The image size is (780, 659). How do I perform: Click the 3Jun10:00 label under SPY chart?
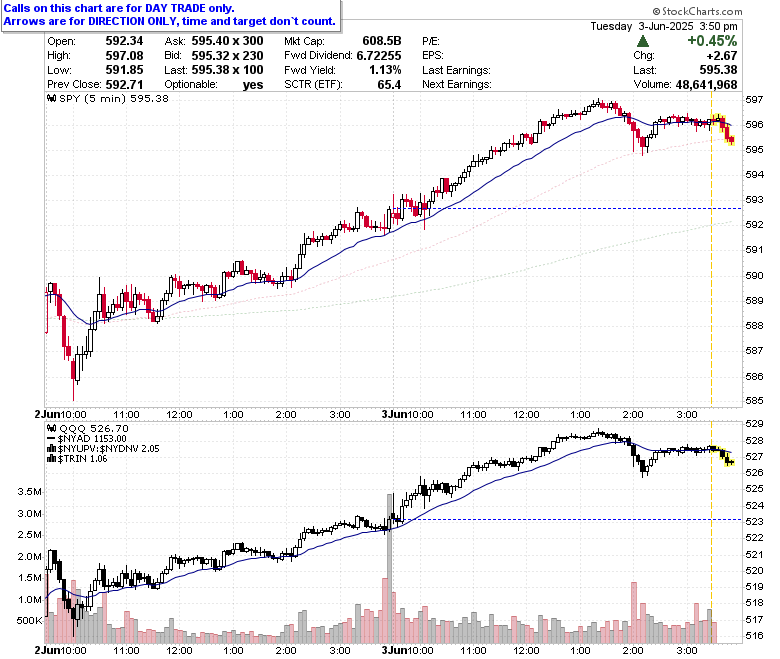[407, 414]
